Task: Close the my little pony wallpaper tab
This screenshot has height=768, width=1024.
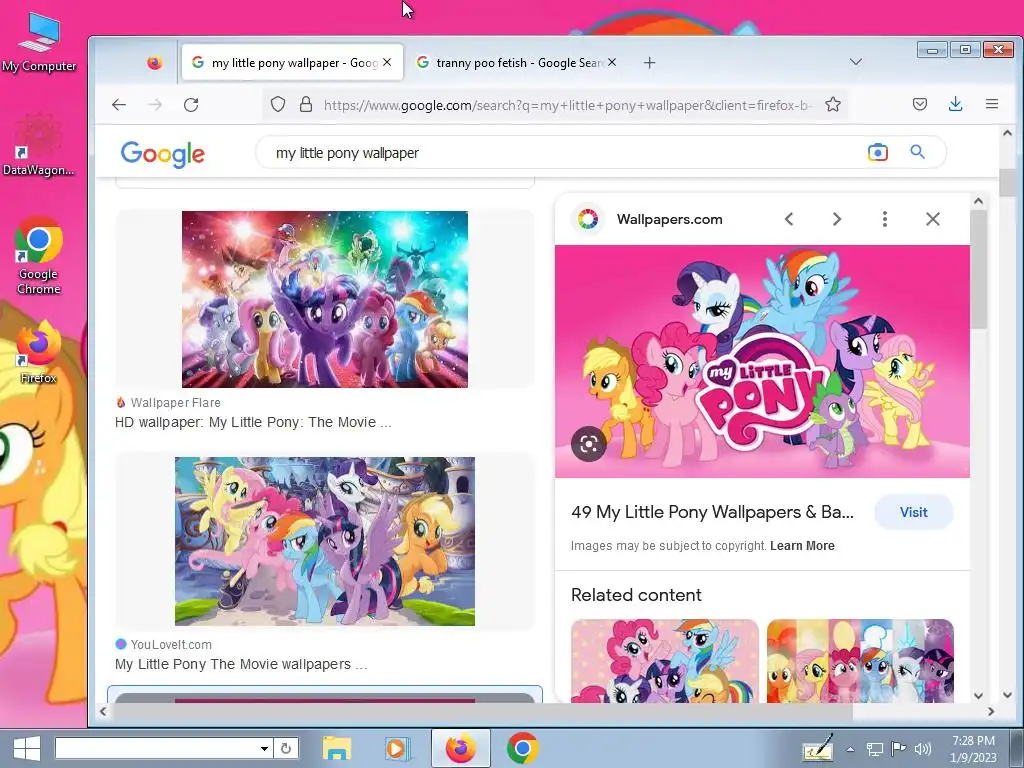Action: click(x=387, y=62)
